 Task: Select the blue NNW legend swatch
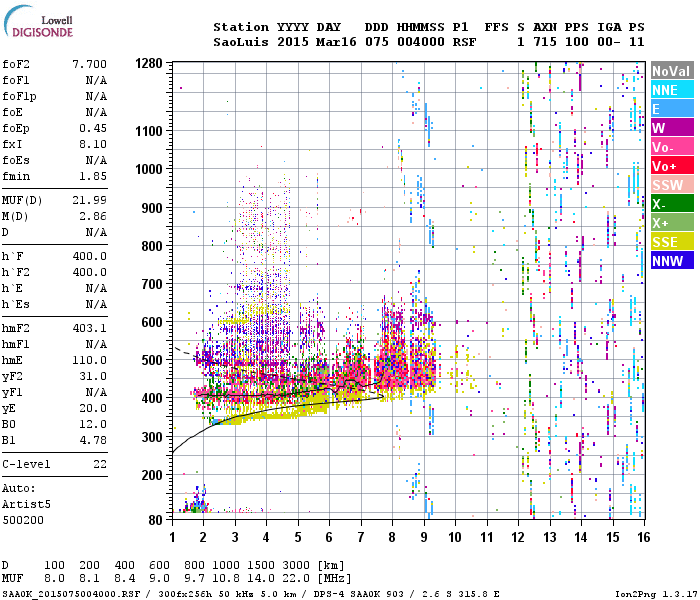coord(672,260)
